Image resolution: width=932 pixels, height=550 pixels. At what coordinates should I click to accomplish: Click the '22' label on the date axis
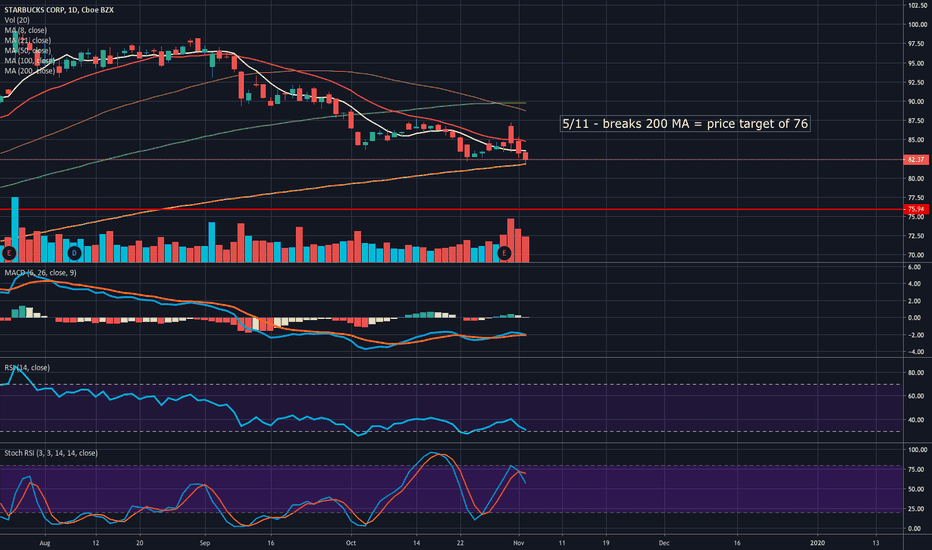tap(461, 543)
